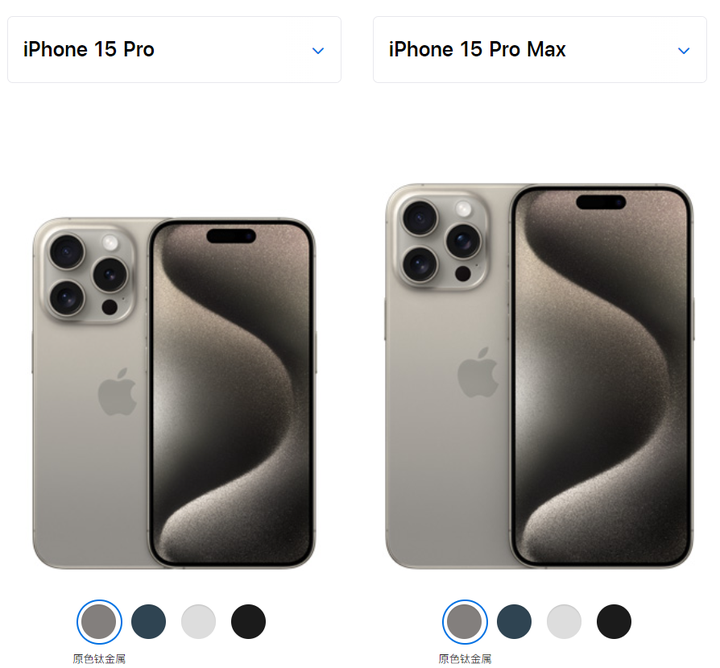The width and height of the screenshot is (720, 668).
Task: Open the iPhone 15 Pro model selector box
Action: coord(174,50)
